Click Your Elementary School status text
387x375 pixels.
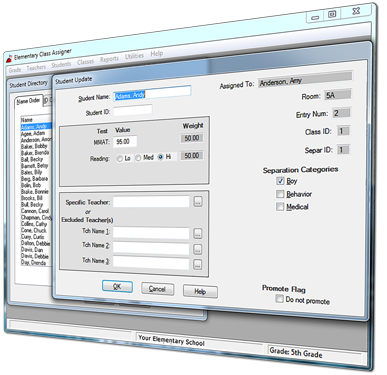pos(171,340)
